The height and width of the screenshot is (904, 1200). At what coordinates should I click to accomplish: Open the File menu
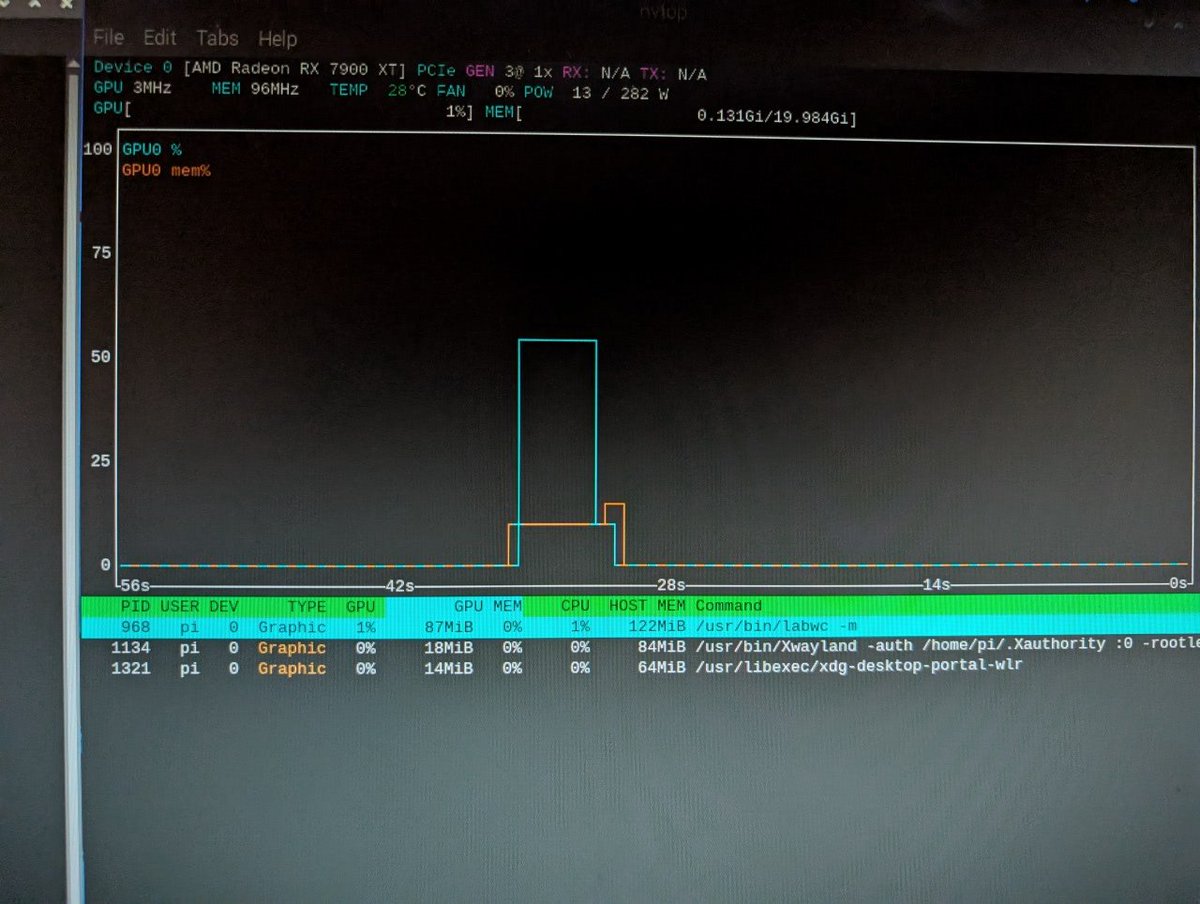click(x=108, y=38)
